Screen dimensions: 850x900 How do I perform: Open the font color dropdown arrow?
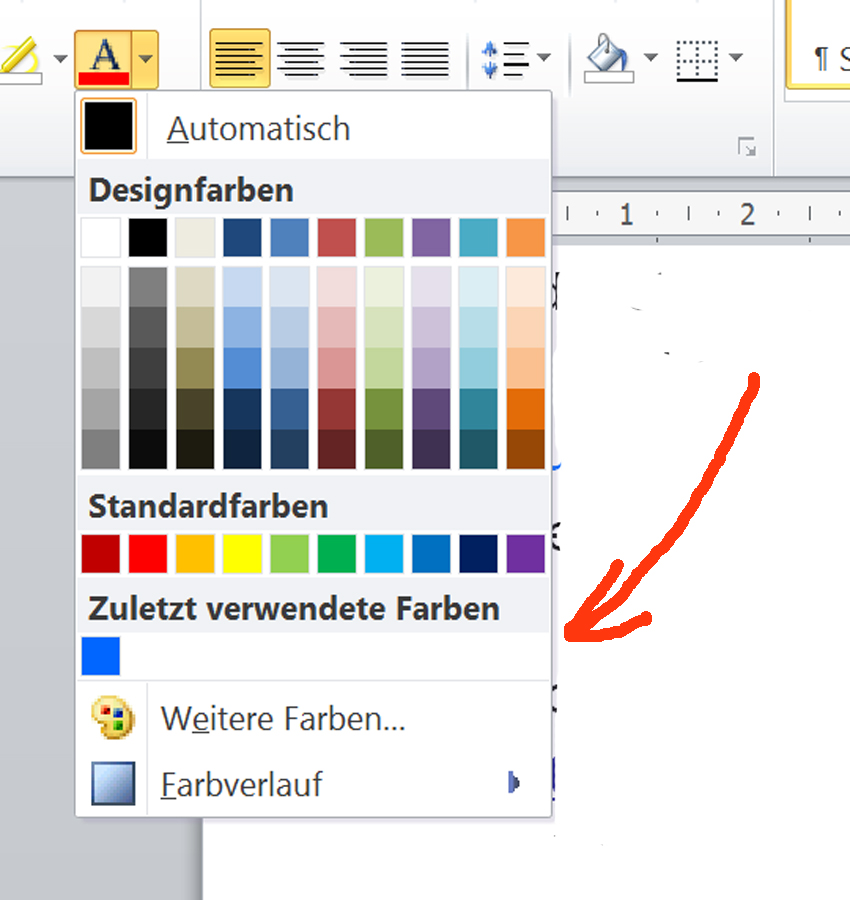146,58
